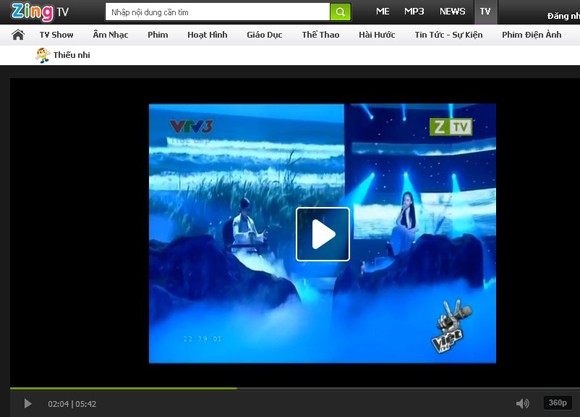Open the Âm Nhạc menu
The height and width of the screenshot is (417, 580).
110,35
